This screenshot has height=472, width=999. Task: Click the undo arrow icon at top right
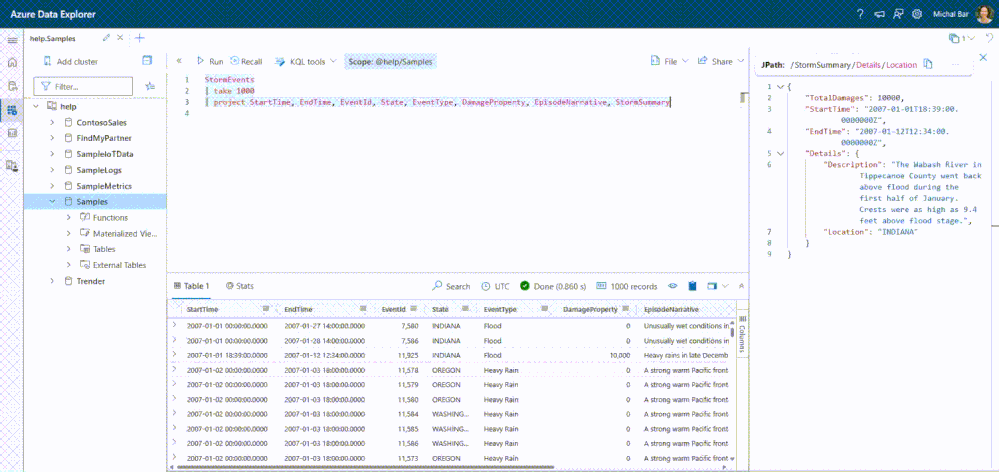tap(989, 38)
